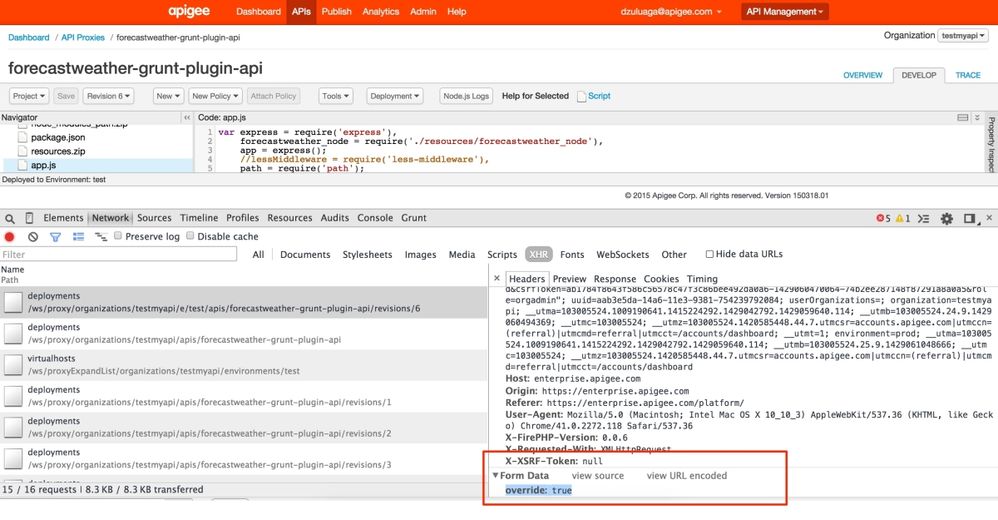Collapse the code editor panel arrow
The image size is (998, 520).
tap(977, 117)
